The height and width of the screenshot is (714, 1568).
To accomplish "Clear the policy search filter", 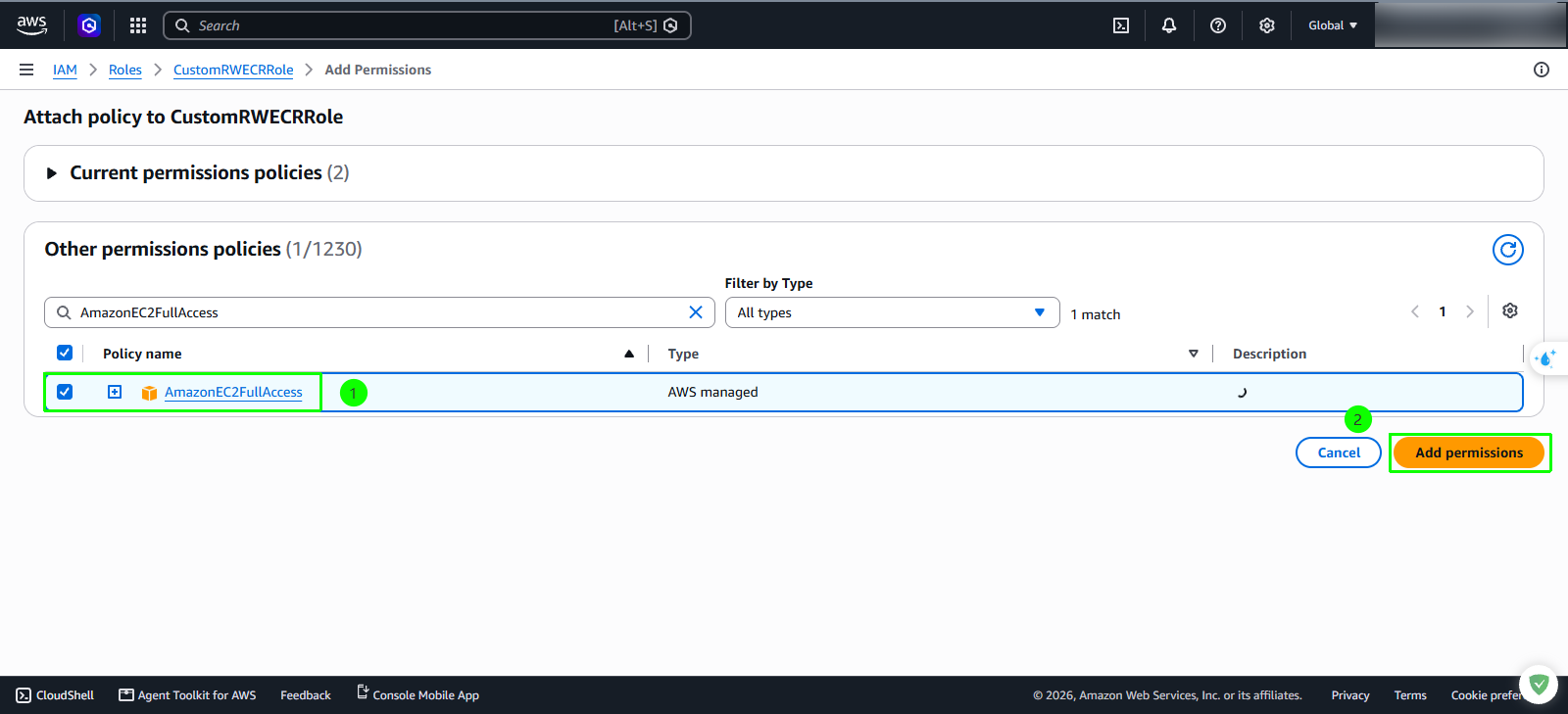I will click(x=696, y=312).
